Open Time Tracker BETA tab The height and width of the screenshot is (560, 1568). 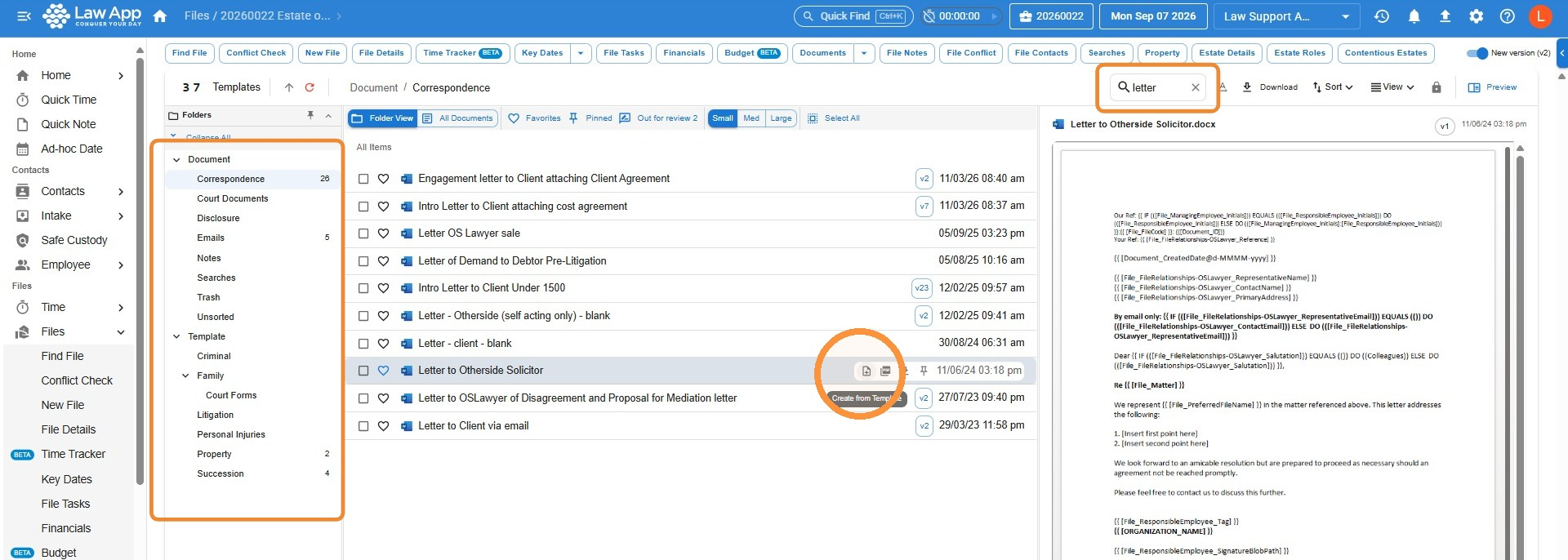point(462,53)
